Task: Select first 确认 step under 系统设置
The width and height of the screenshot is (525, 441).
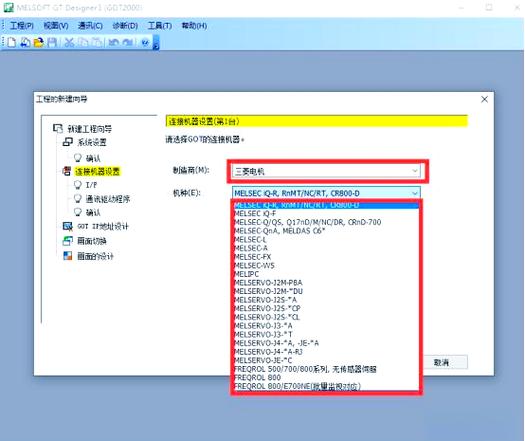Action: pyautogui.click(x=93, y=158)
